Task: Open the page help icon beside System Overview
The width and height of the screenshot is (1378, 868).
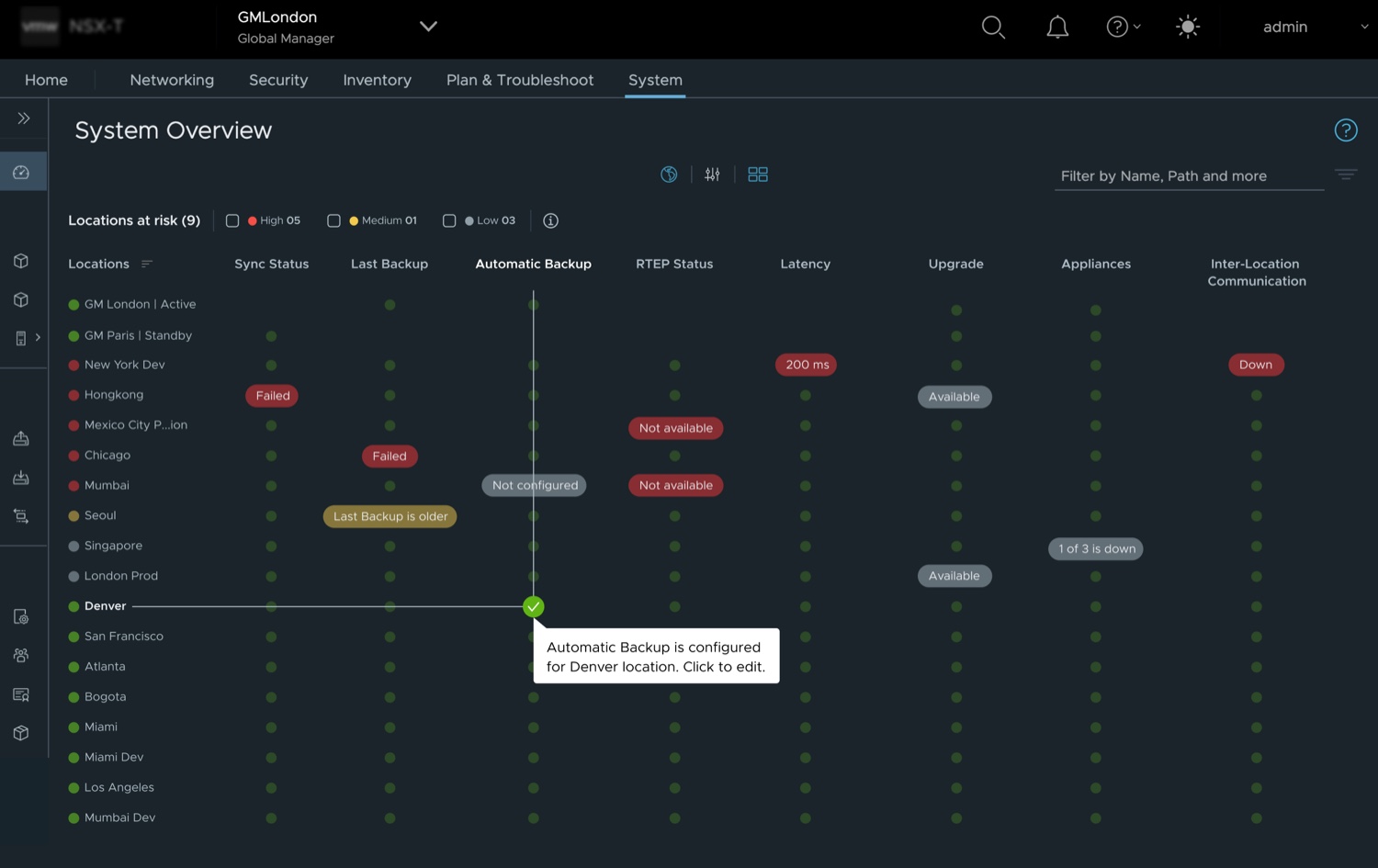Action: (1346, 130)
